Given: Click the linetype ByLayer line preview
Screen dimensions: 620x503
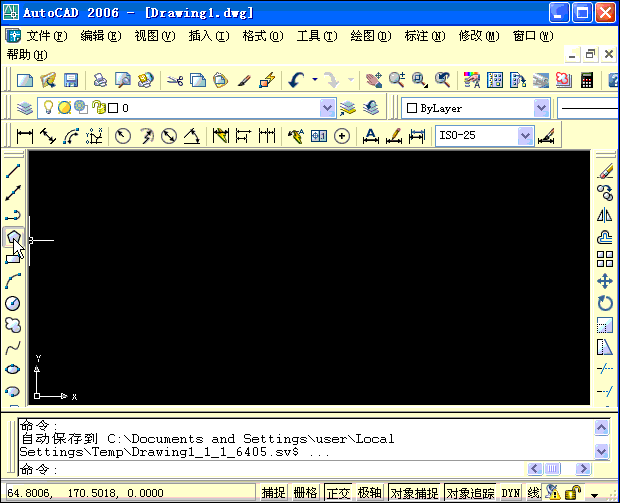Looking at the screenshot, I should pyautogui.click(x=588, y=108).
